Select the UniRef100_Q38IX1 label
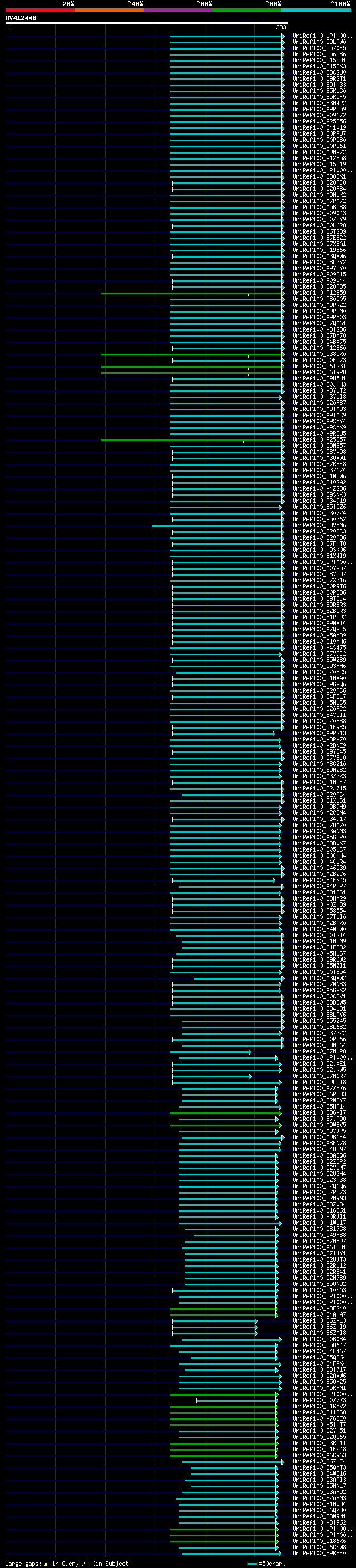 (x=319, y=176)
